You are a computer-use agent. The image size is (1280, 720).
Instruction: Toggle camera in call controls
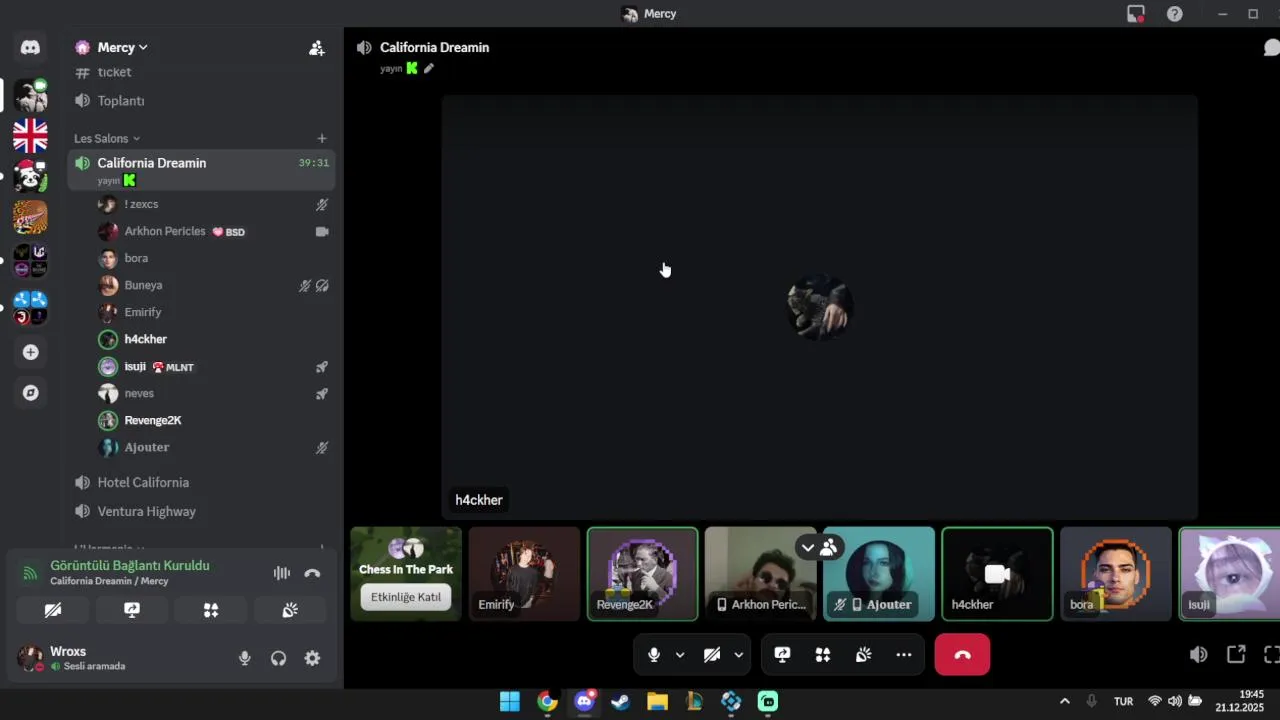point(712,655)
